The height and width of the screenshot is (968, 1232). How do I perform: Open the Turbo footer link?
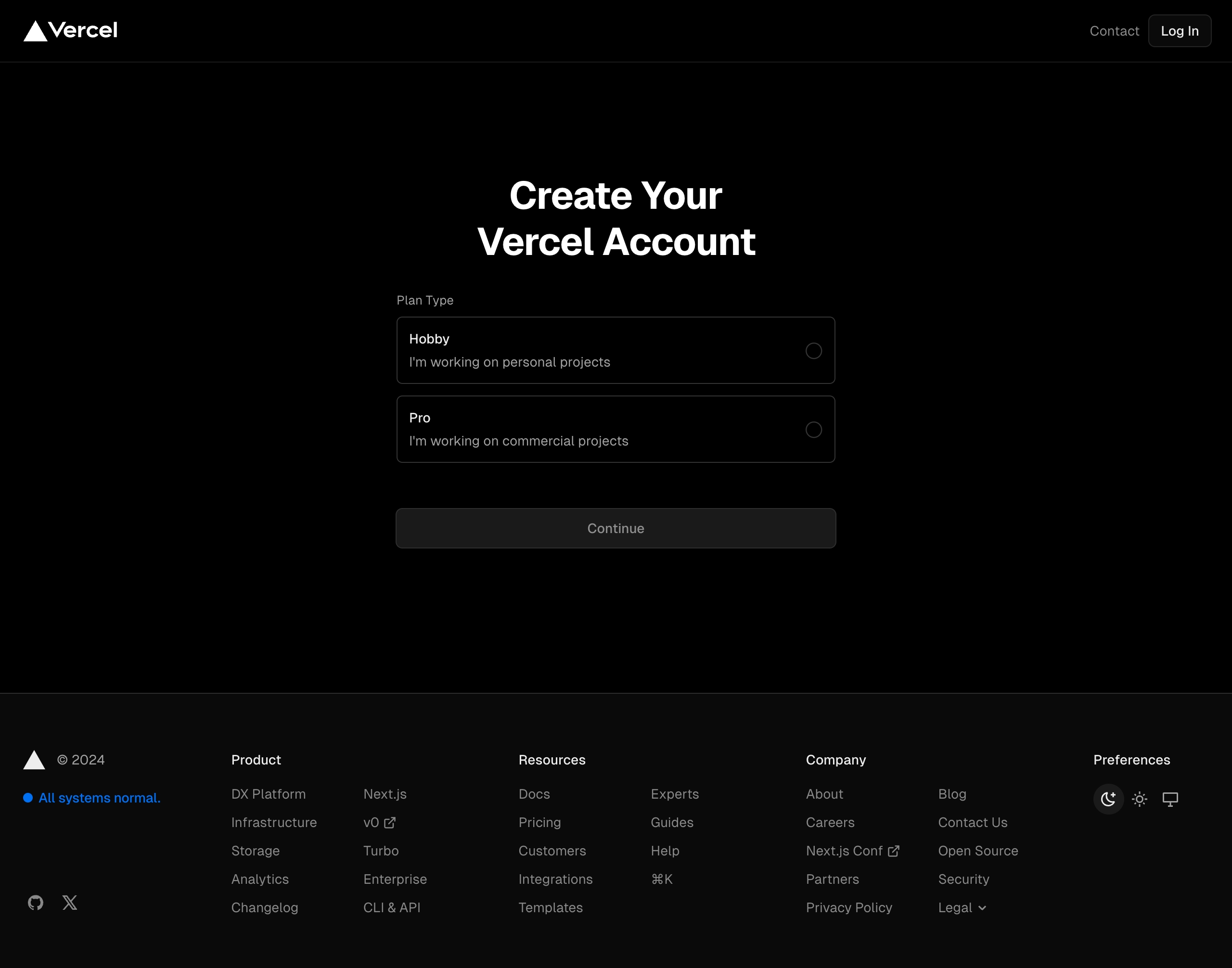[381, 851]
